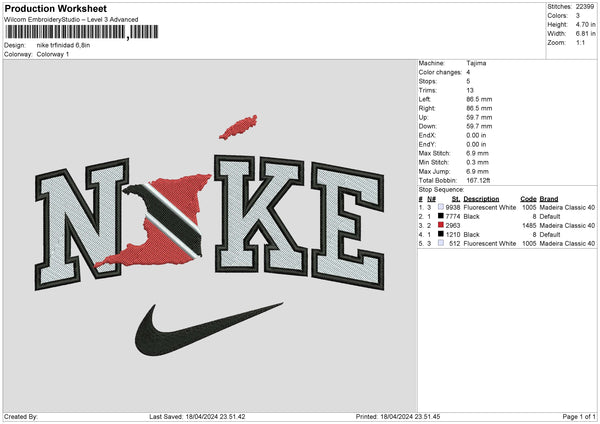Click stitch count 7774 in stop row 2
The image size is (600, 424).
click(453, 217)
